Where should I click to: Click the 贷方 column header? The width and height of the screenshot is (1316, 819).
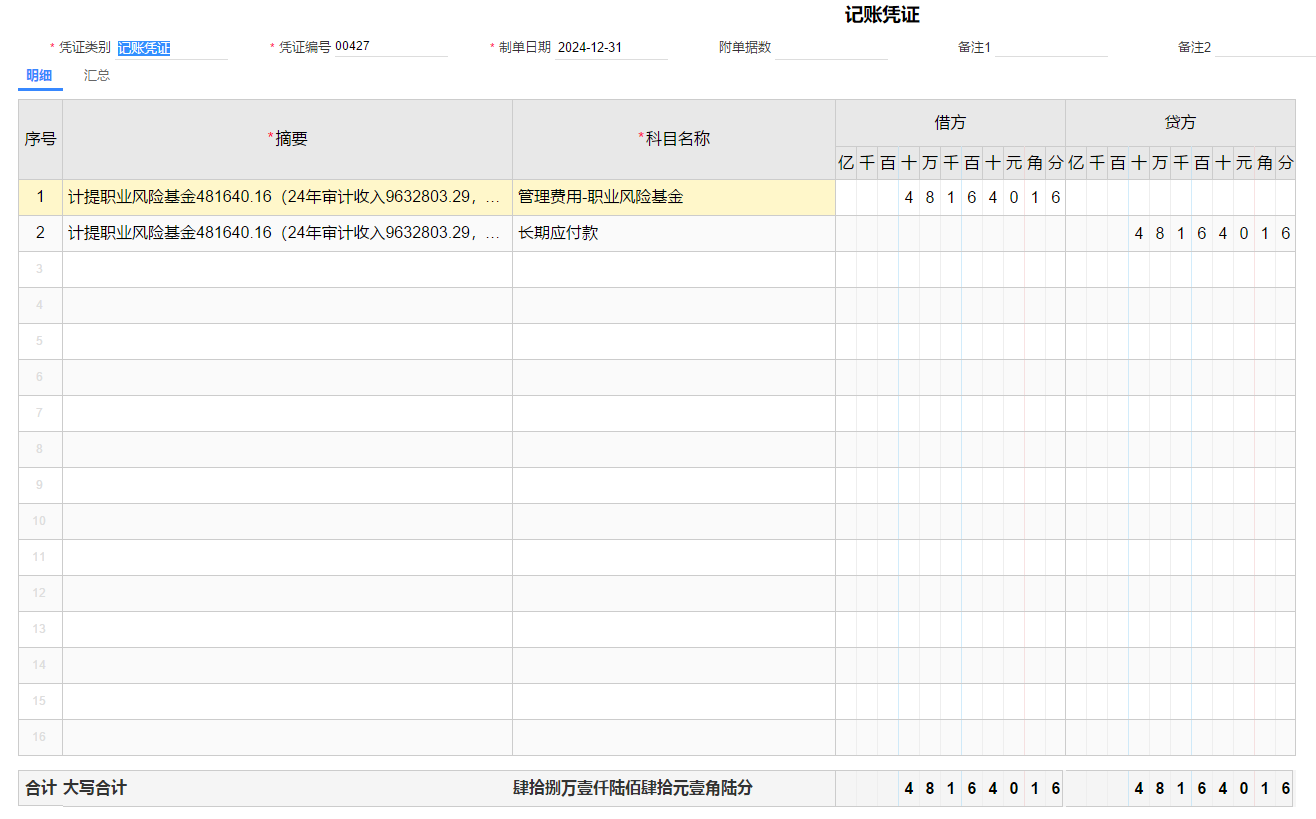coord(1180,123)
